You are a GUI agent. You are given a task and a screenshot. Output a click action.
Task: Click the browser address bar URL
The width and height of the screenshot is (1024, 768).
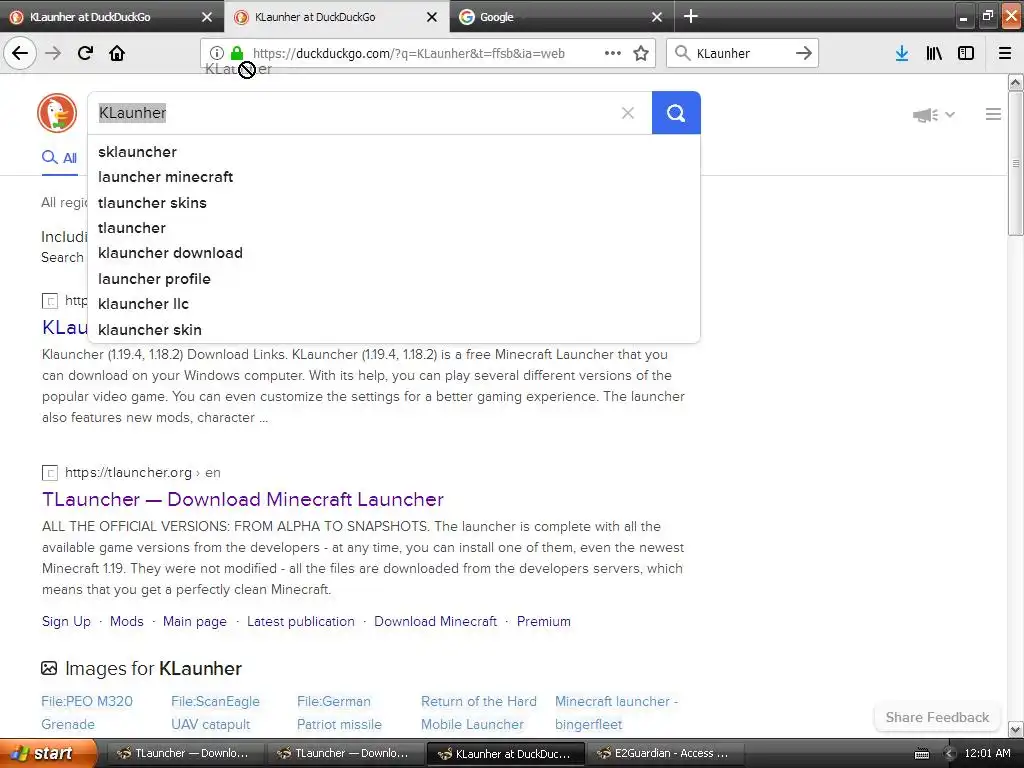pyautogui.click(x=408, y=54)
